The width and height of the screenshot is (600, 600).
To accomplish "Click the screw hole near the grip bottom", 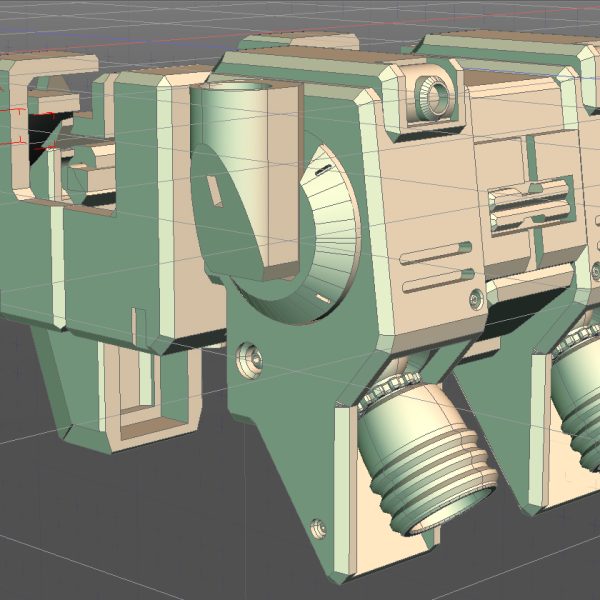I will point(319,523).
